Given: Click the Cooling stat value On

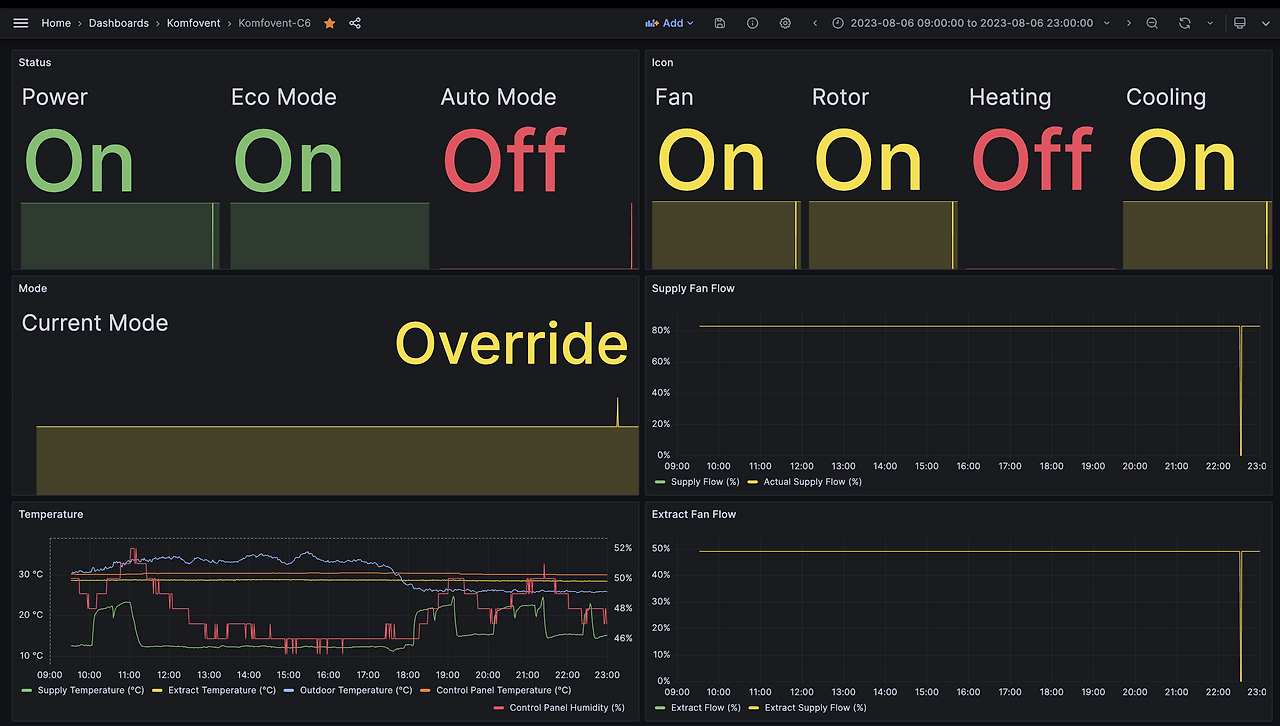Looking at the screenshot, I should coord(1183,161).
